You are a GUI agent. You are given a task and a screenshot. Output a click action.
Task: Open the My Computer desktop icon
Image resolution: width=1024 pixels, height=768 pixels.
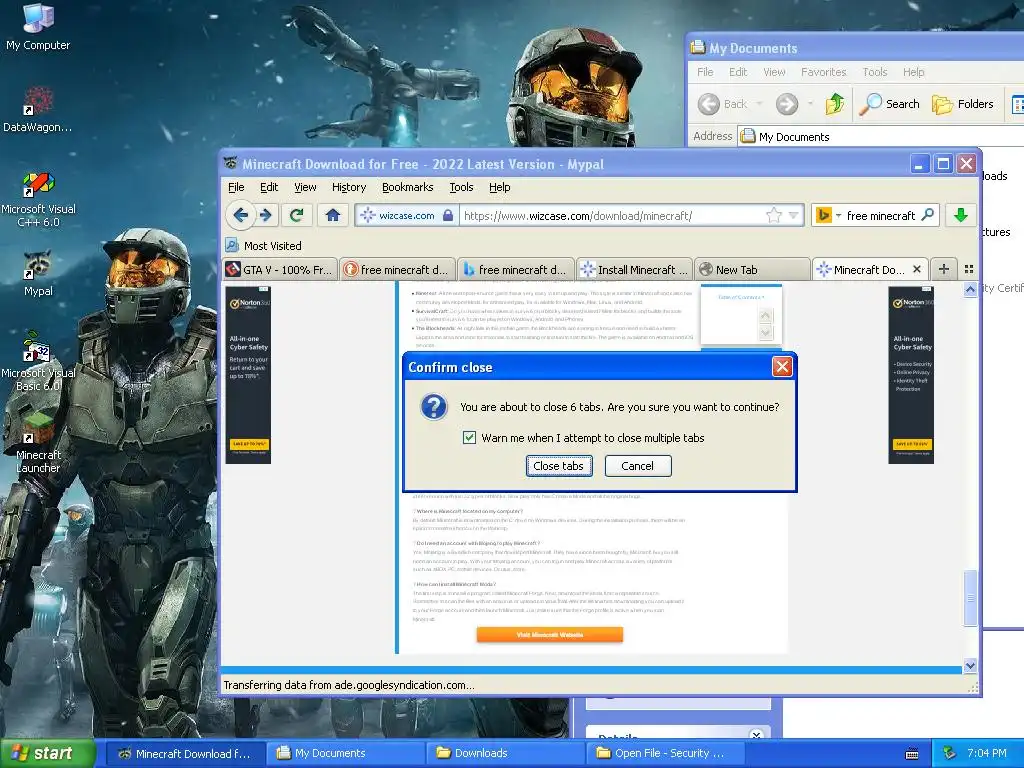[x=38, y=27]
